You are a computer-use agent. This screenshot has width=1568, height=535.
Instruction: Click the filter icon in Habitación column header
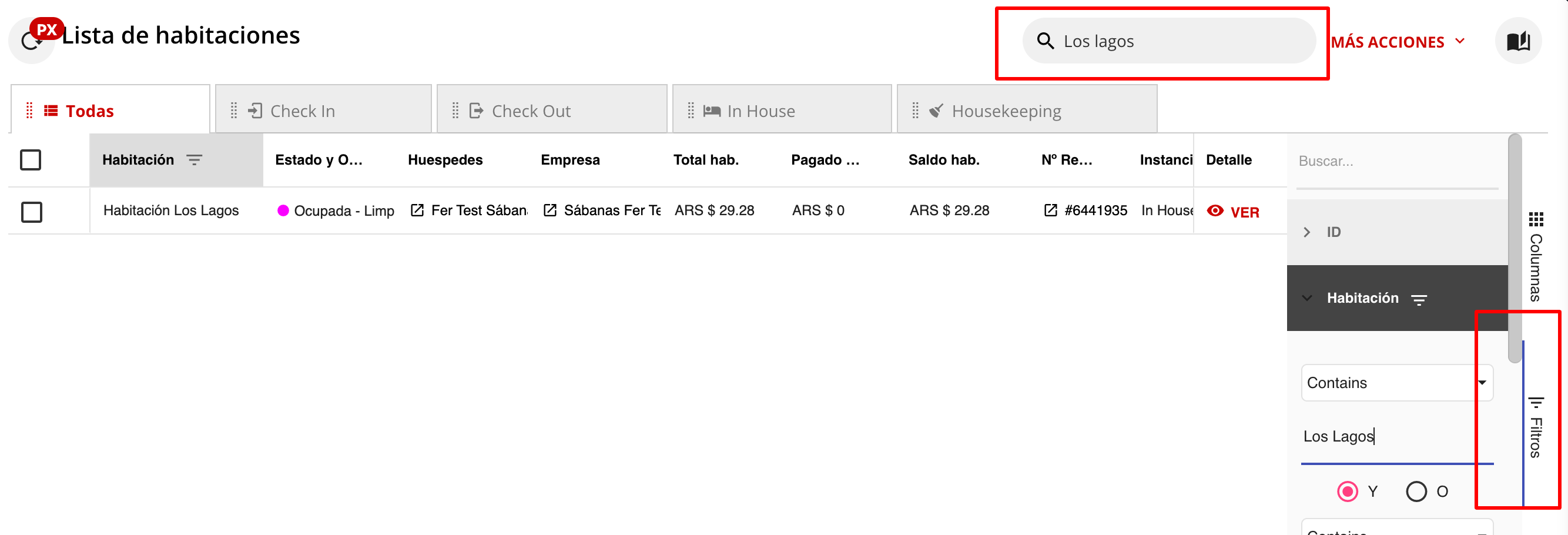click(194, 160)
